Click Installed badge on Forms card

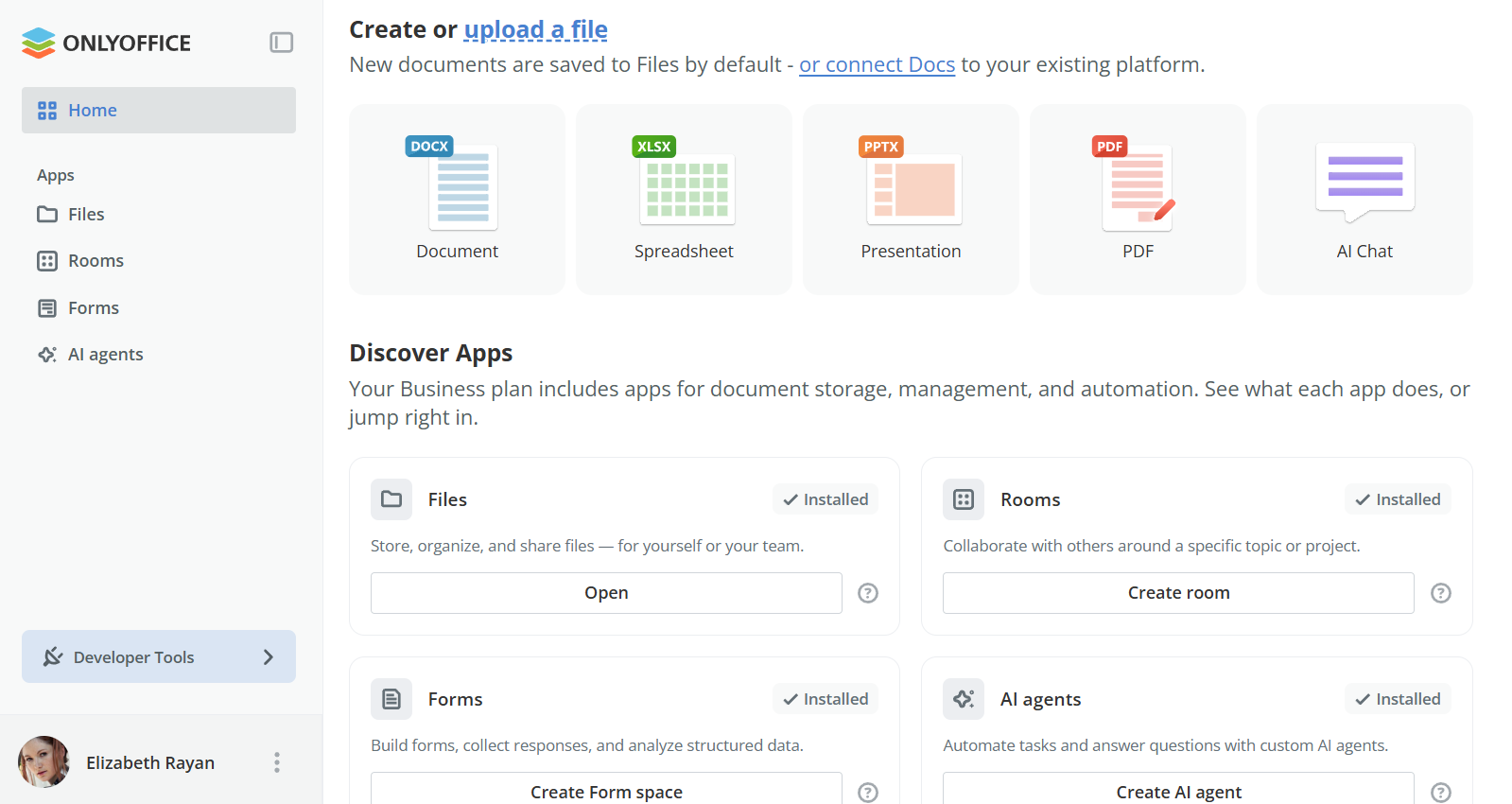point(826,699)
